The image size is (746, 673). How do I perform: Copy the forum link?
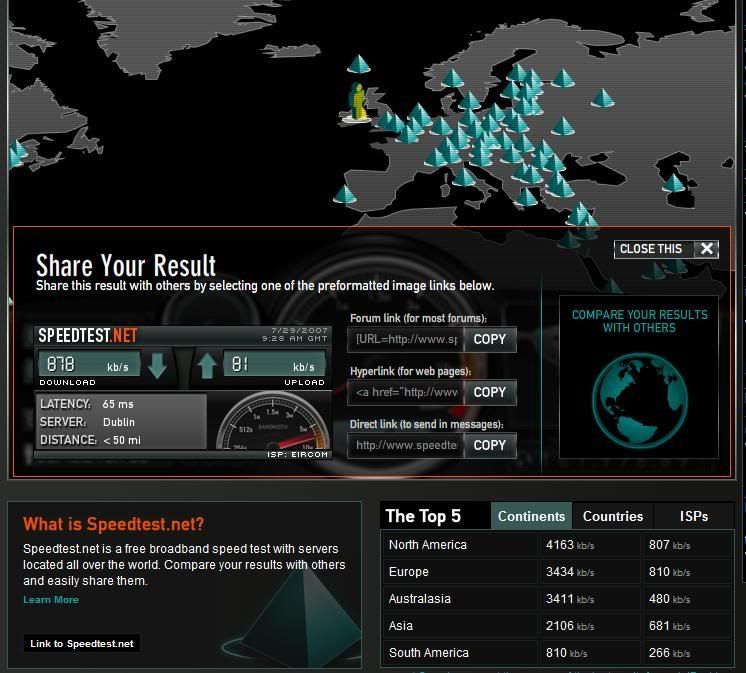[x=489, y=339]
